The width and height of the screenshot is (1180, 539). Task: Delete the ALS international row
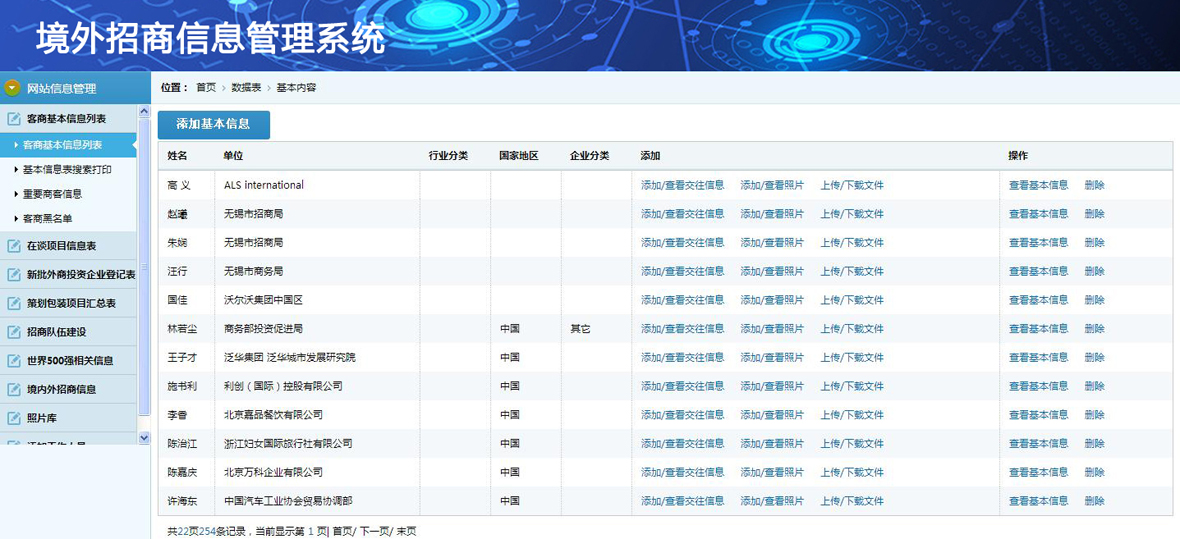tap(1094, 185)
